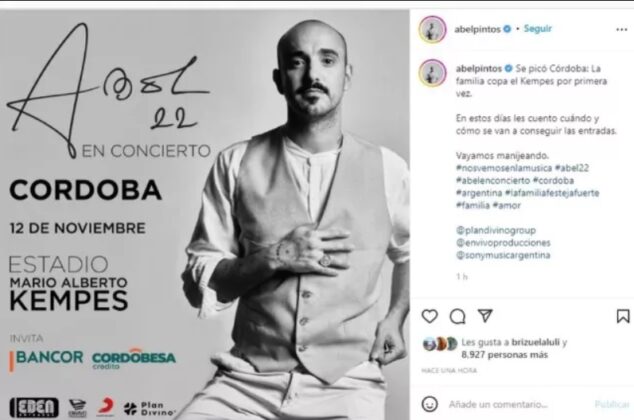The height and width of the screenshot is (420, 634).
Task: Visit the @envivoproducciones mention
Action: (x=503, y=243)
